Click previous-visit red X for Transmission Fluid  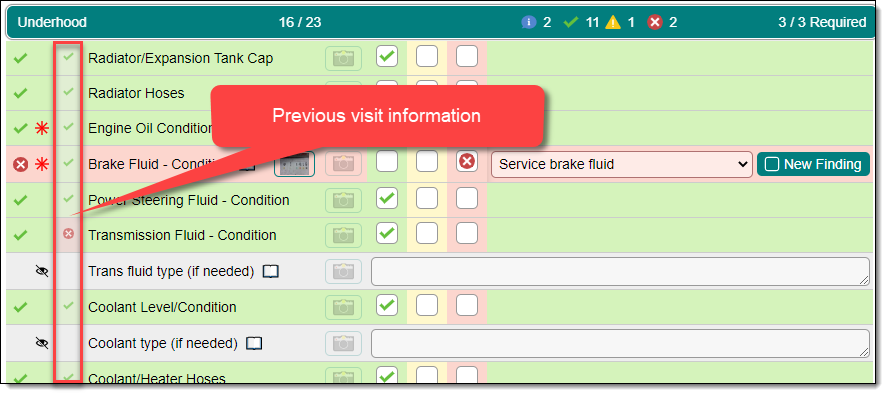(x=68, y=233)
